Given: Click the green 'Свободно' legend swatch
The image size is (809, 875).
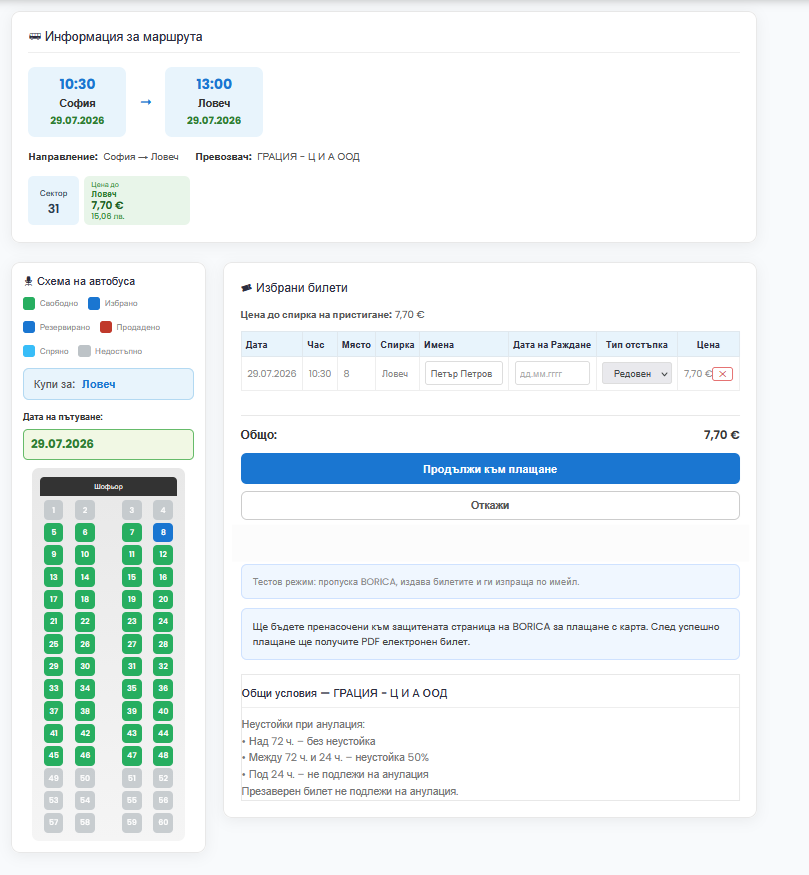Looking at the screenshot, I should [29, 304].
